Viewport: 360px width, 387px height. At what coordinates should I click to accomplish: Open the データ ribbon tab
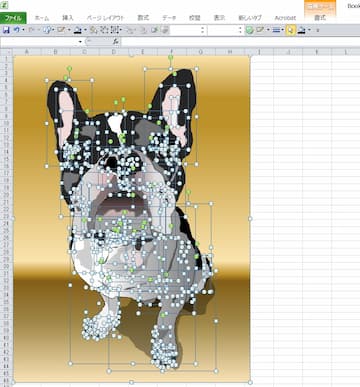169,18
